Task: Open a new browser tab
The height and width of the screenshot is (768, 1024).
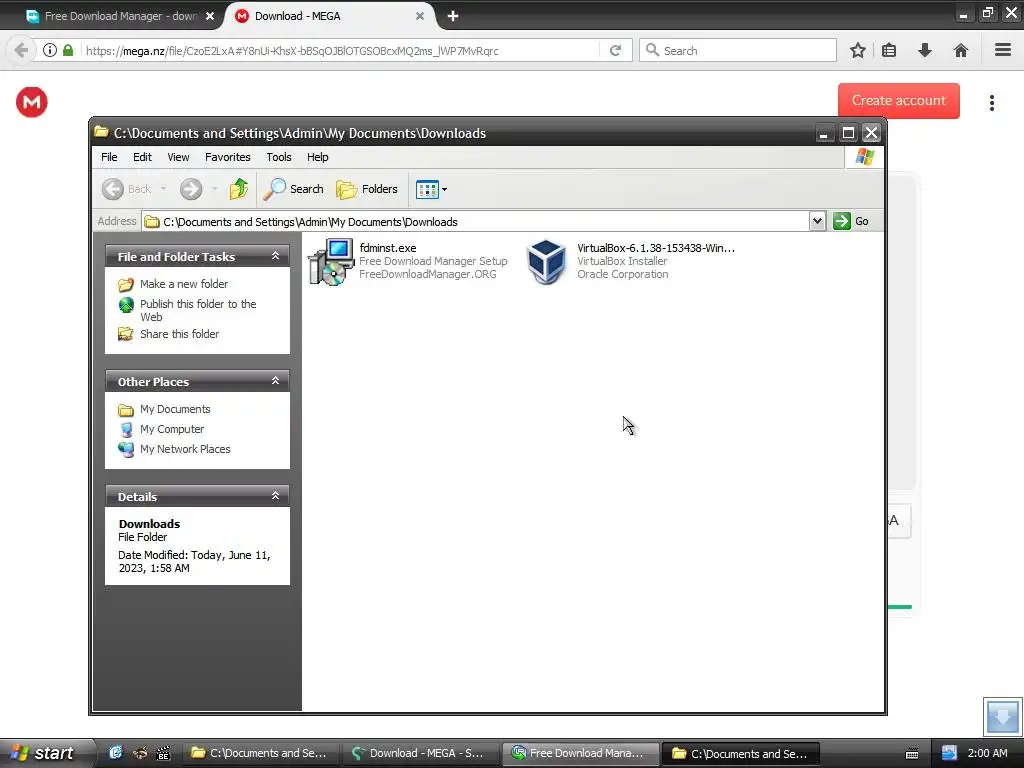Action: (453, 16)
